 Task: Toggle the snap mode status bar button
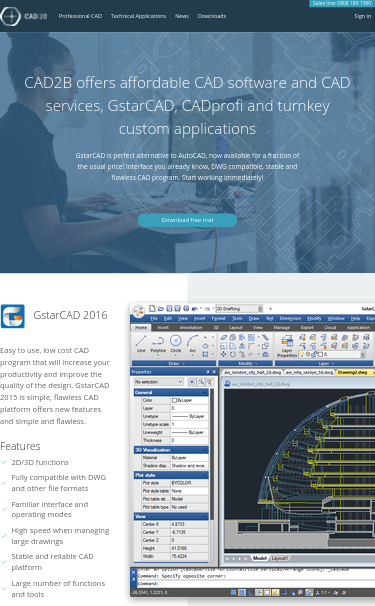(233, 592)
